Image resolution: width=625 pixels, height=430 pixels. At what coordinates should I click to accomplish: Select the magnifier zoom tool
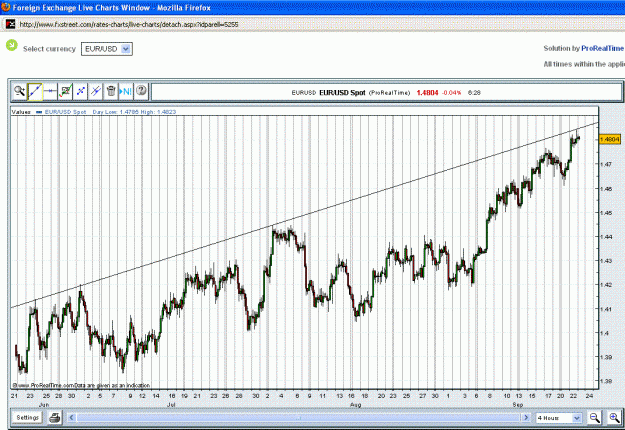pyautogui.click(x=19, y=91)
